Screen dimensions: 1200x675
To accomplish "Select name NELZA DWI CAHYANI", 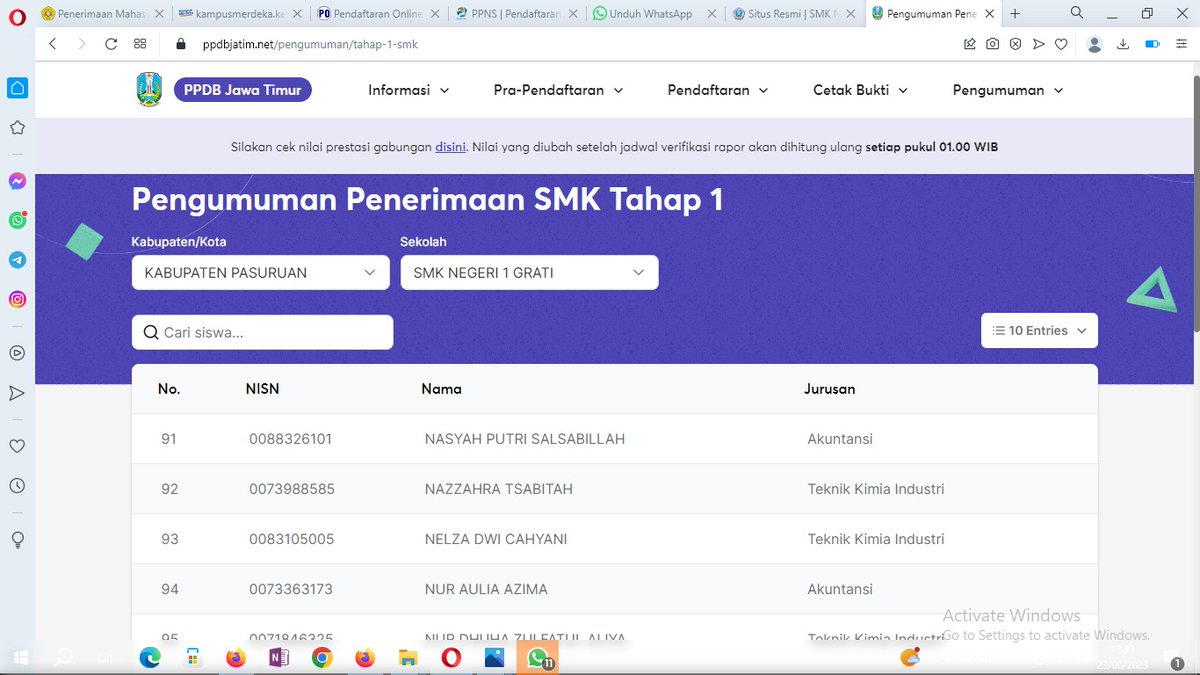I will click(496, 539).
